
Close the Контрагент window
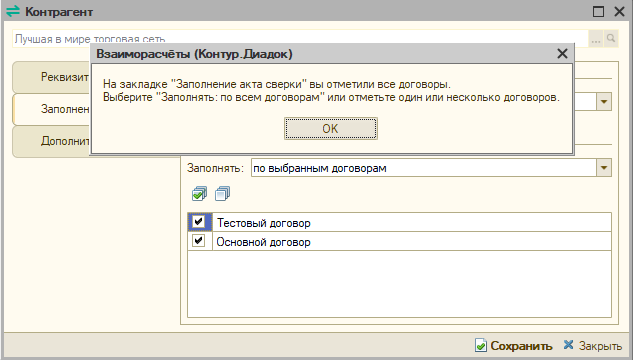coord(619,11)
